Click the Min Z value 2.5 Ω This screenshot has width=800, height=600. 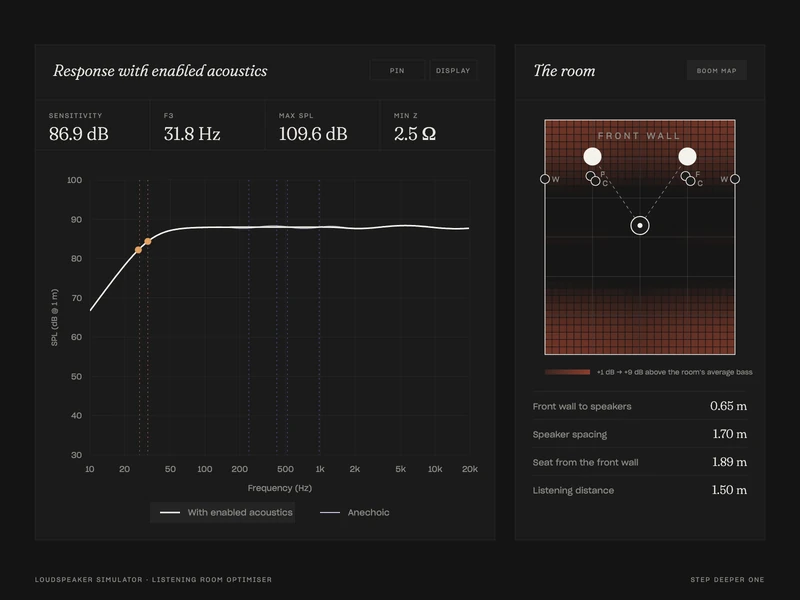click(415, 134)
